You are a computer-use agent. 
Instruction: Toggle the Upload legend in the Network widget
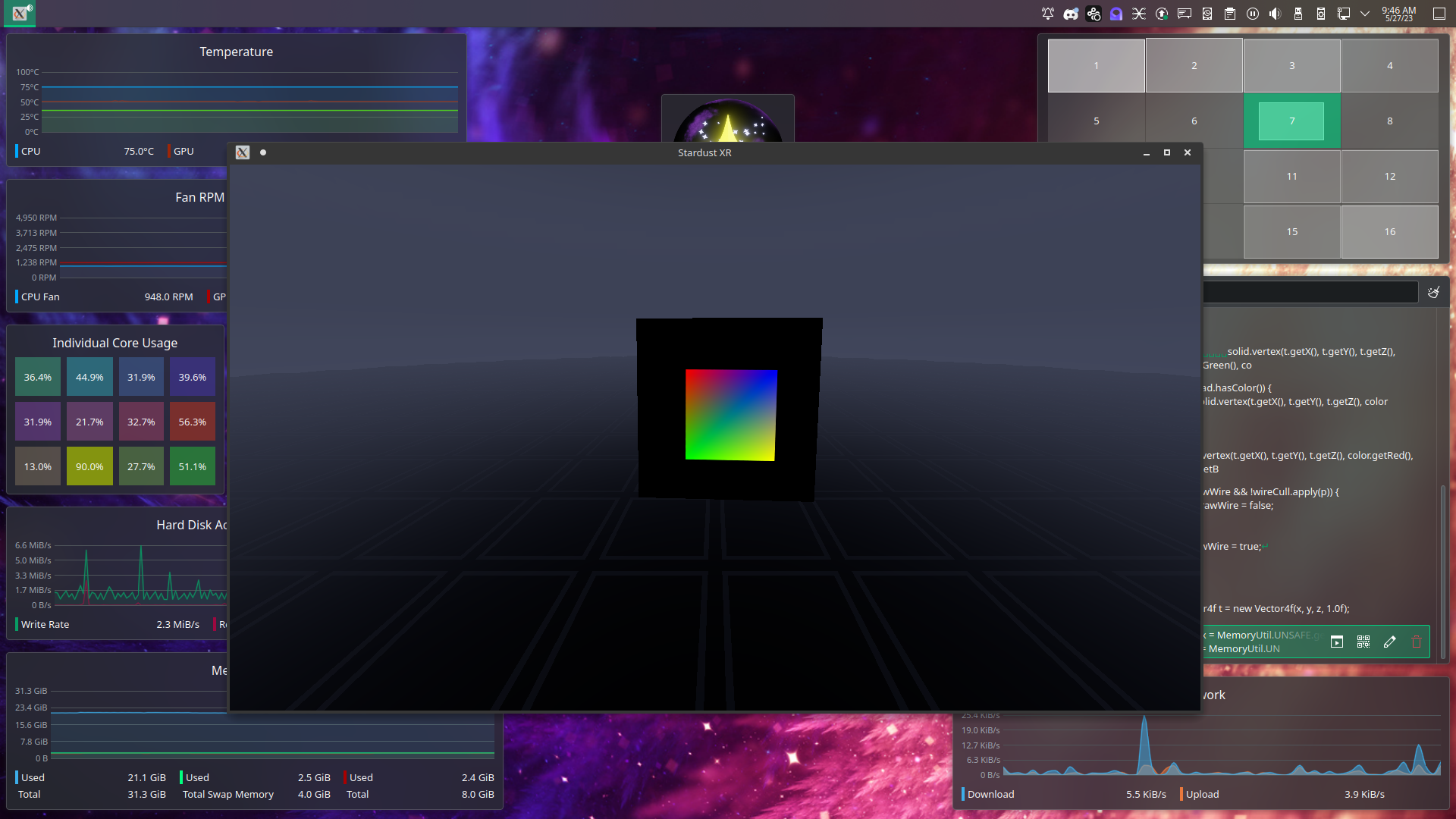1201,794
